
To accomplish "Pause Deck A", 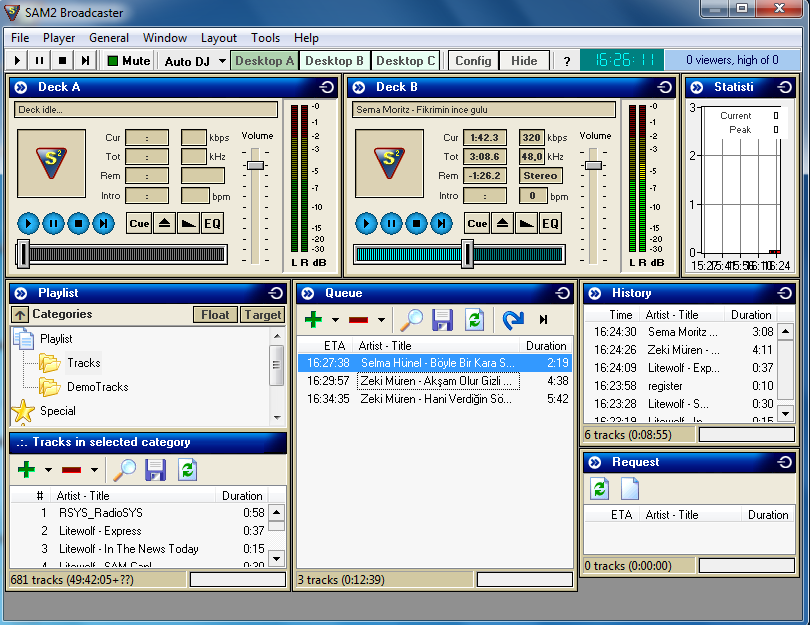I will 53,224.
